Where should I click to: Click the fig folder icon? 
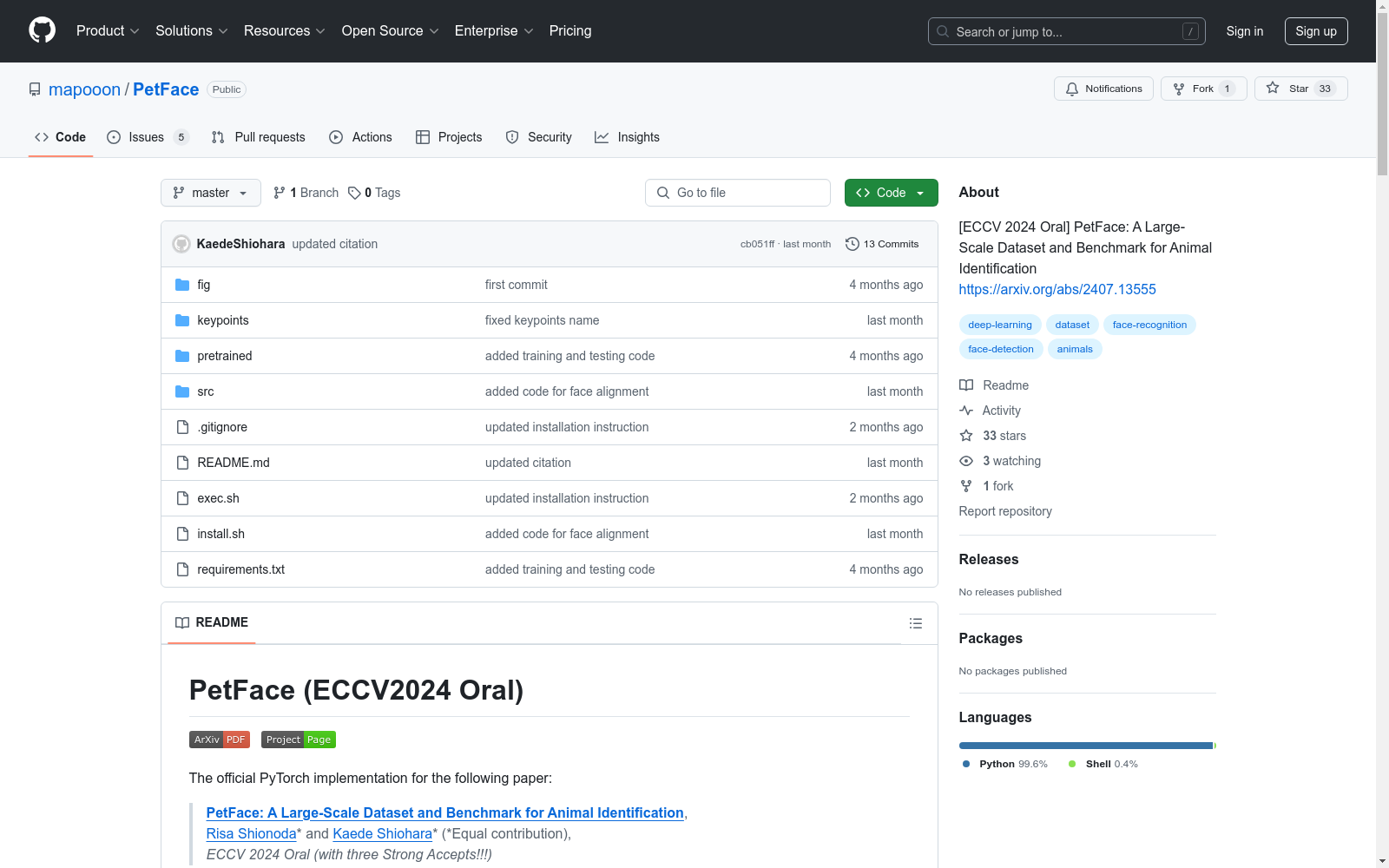click(182, 285)
